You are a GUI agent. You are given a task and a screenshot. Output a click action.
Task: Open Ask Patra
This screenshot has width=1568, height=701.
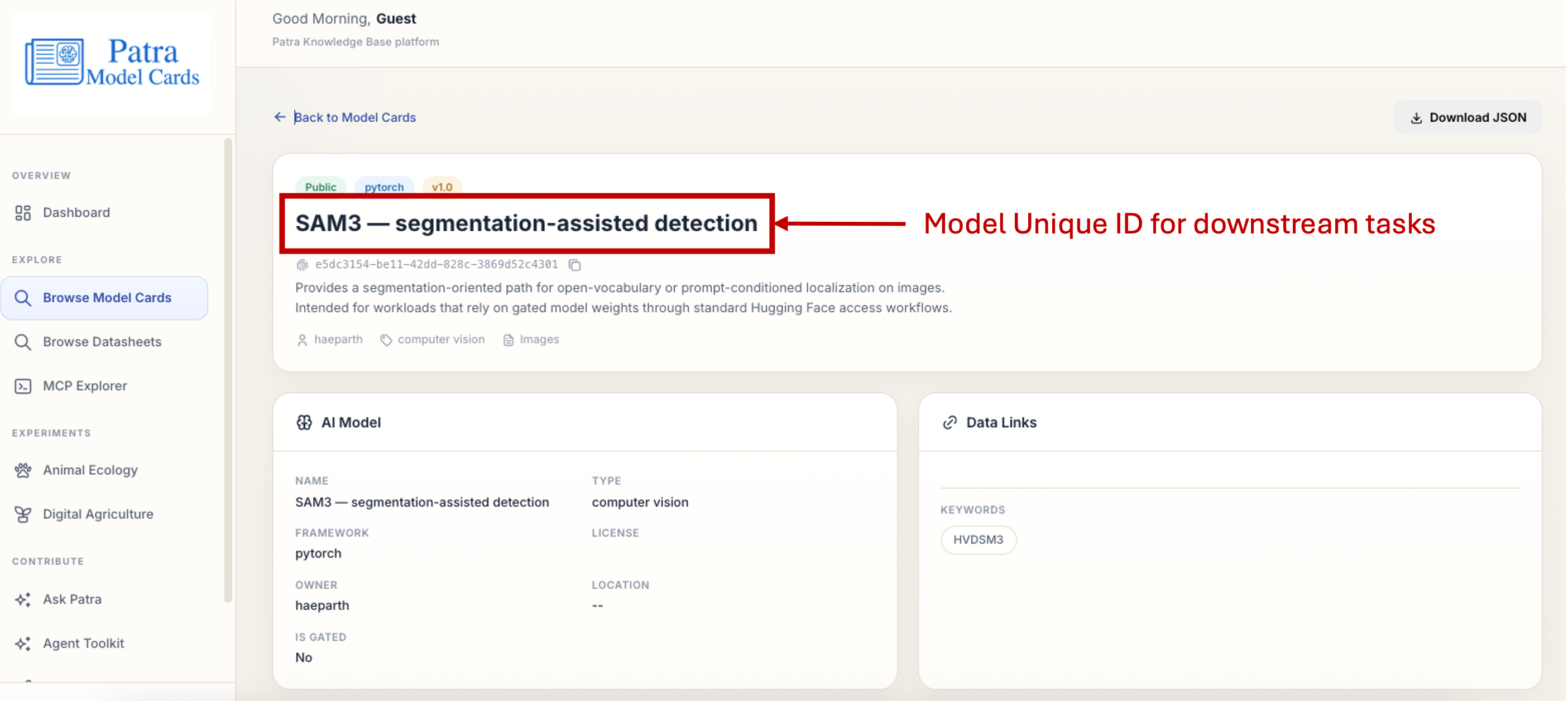tap(72, 600)
